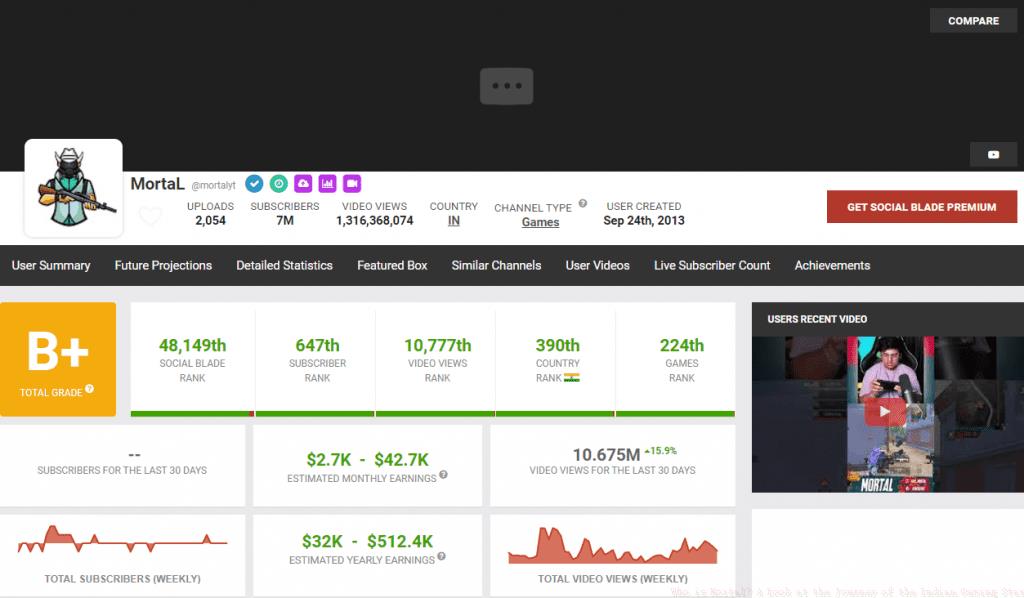Click Estimated Yearly Earnings info icon
Image resolution: width=1024 pixels, height=598 pixels.
pyautogui.click(x=441, y=557)
